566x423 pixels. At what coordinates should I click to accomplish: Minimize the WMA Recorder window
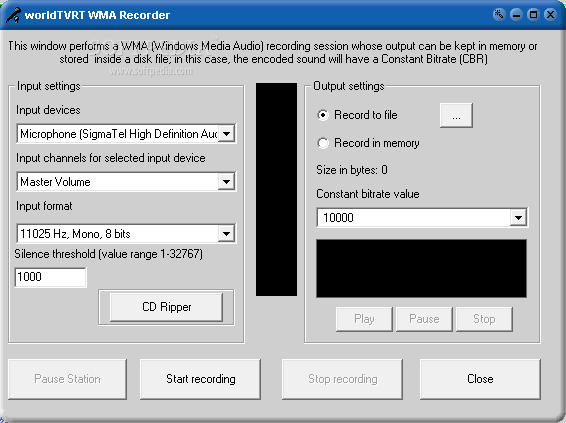coord(517,15)
